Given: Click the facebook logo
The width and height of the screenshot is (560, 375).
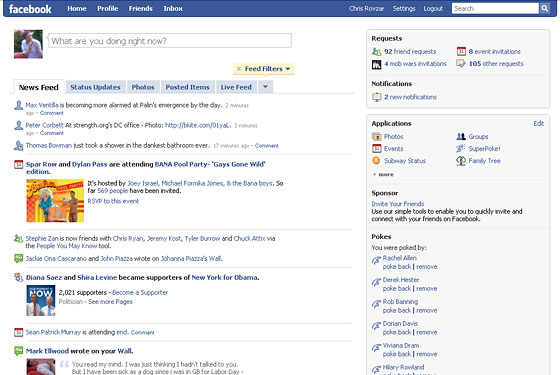Looking at the screenshot, I should click(x=30, y=9).
